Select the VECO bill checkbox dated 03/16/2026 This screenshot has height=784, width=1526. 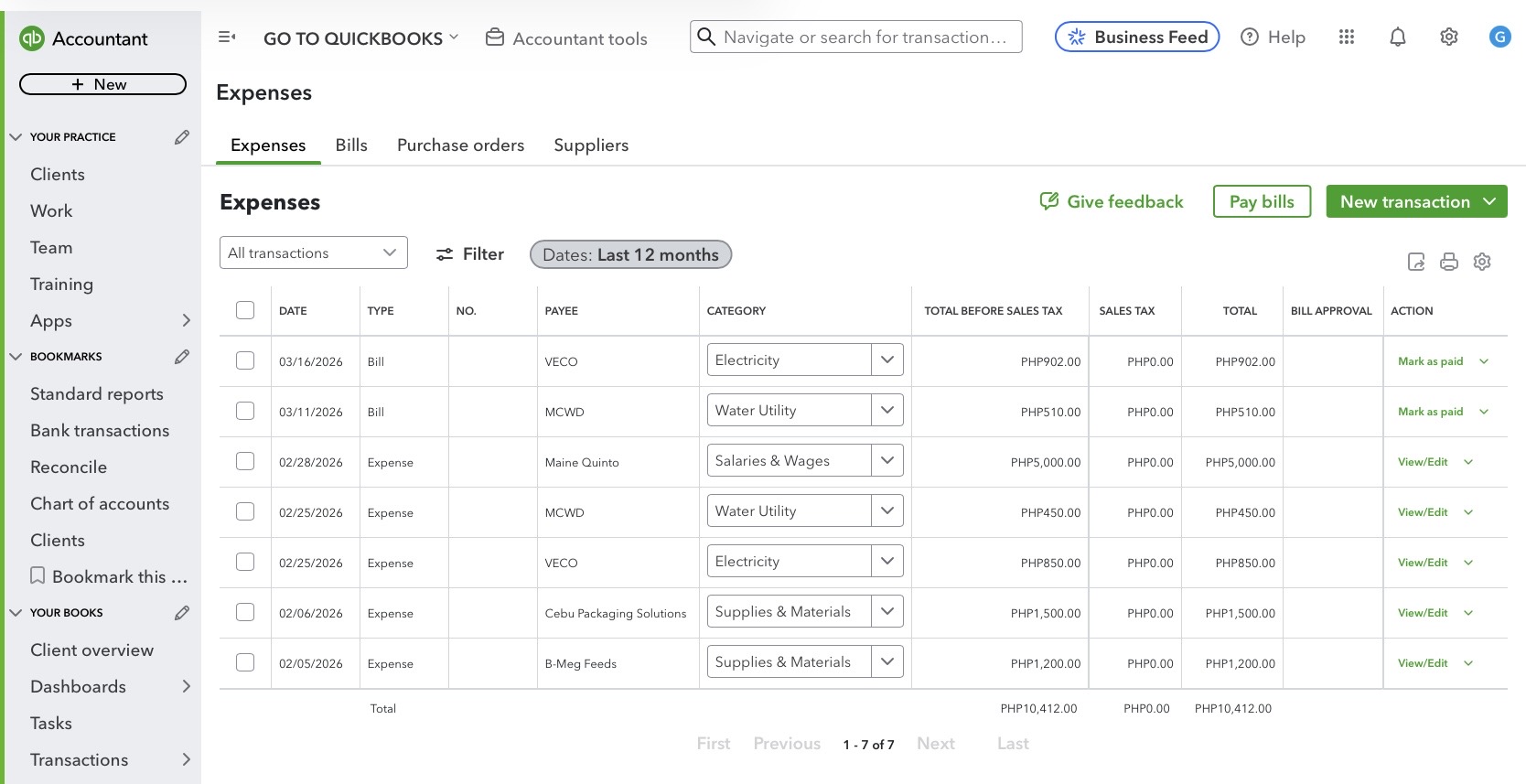(x=245, y=361)
